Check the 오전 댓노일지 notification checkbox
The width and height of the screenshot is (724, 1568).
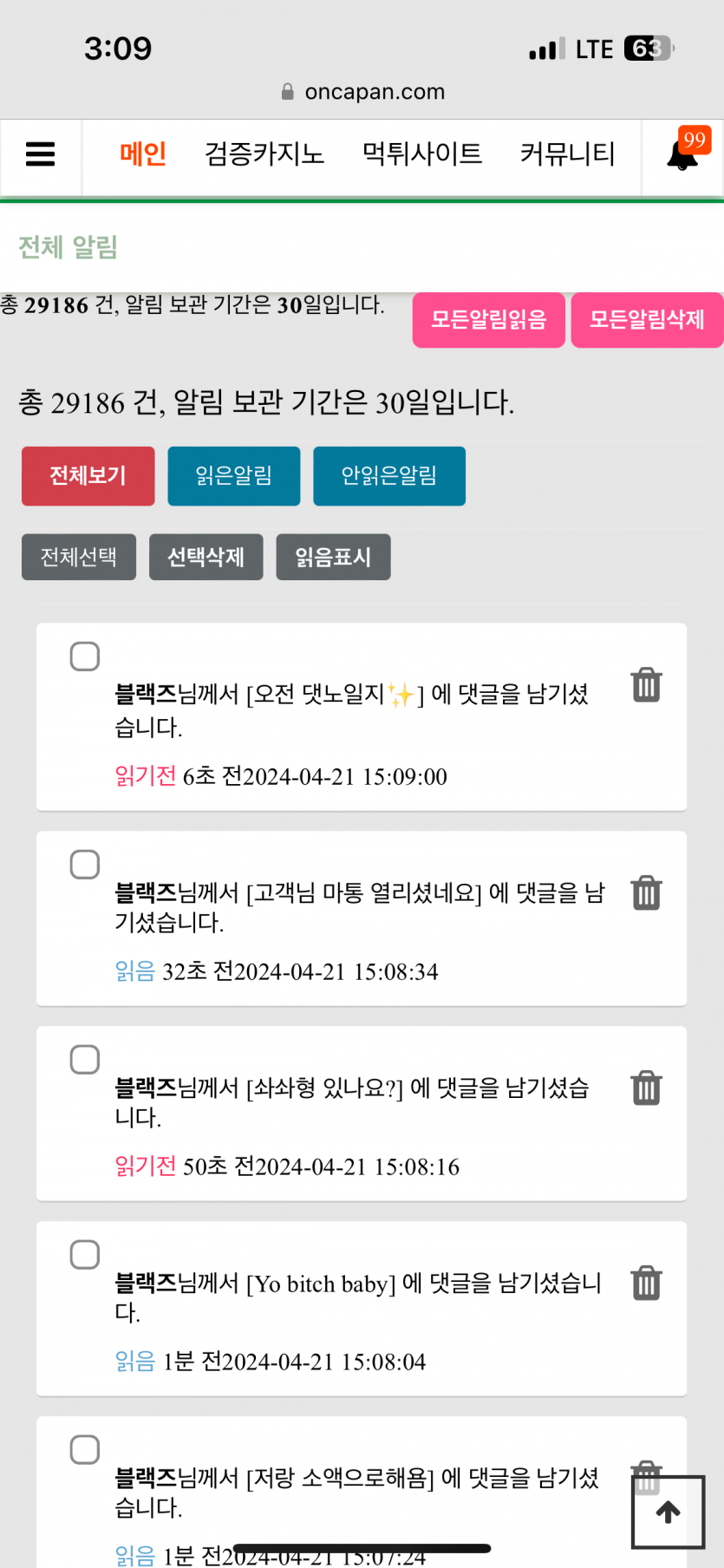85,657
